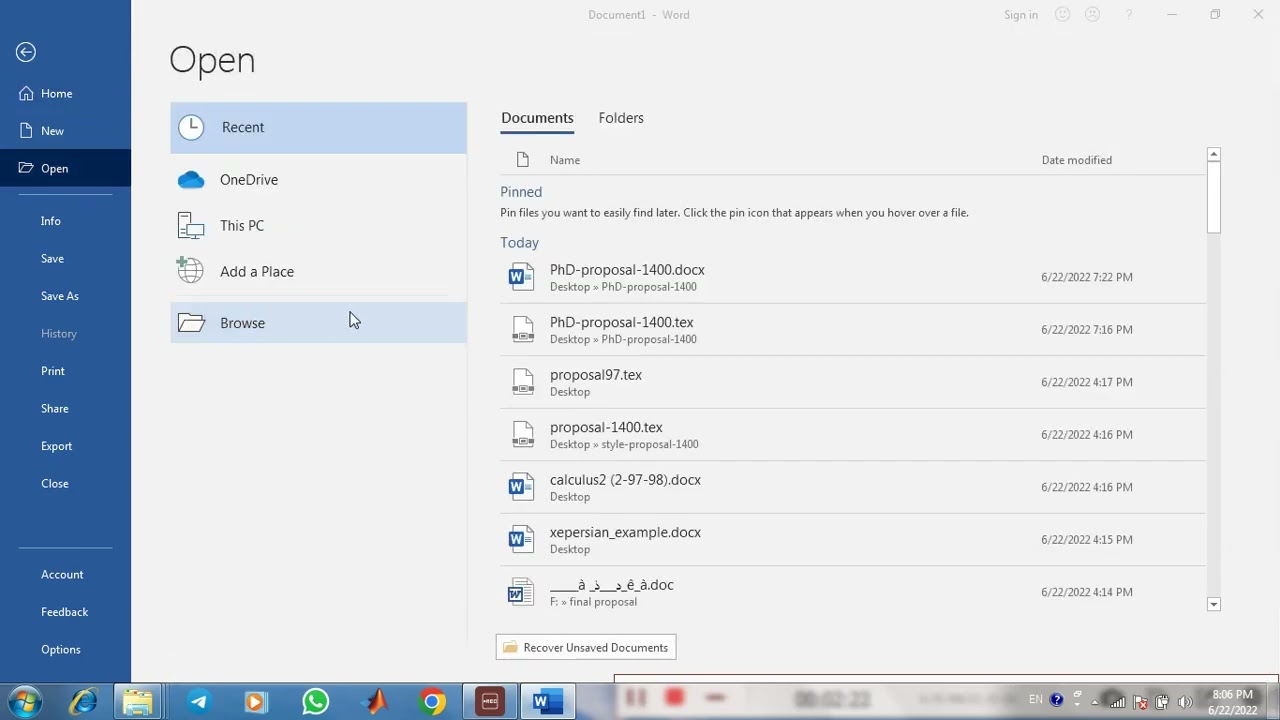Open Telegram from taskbar
1280x720 pixels.
point(198,702)
